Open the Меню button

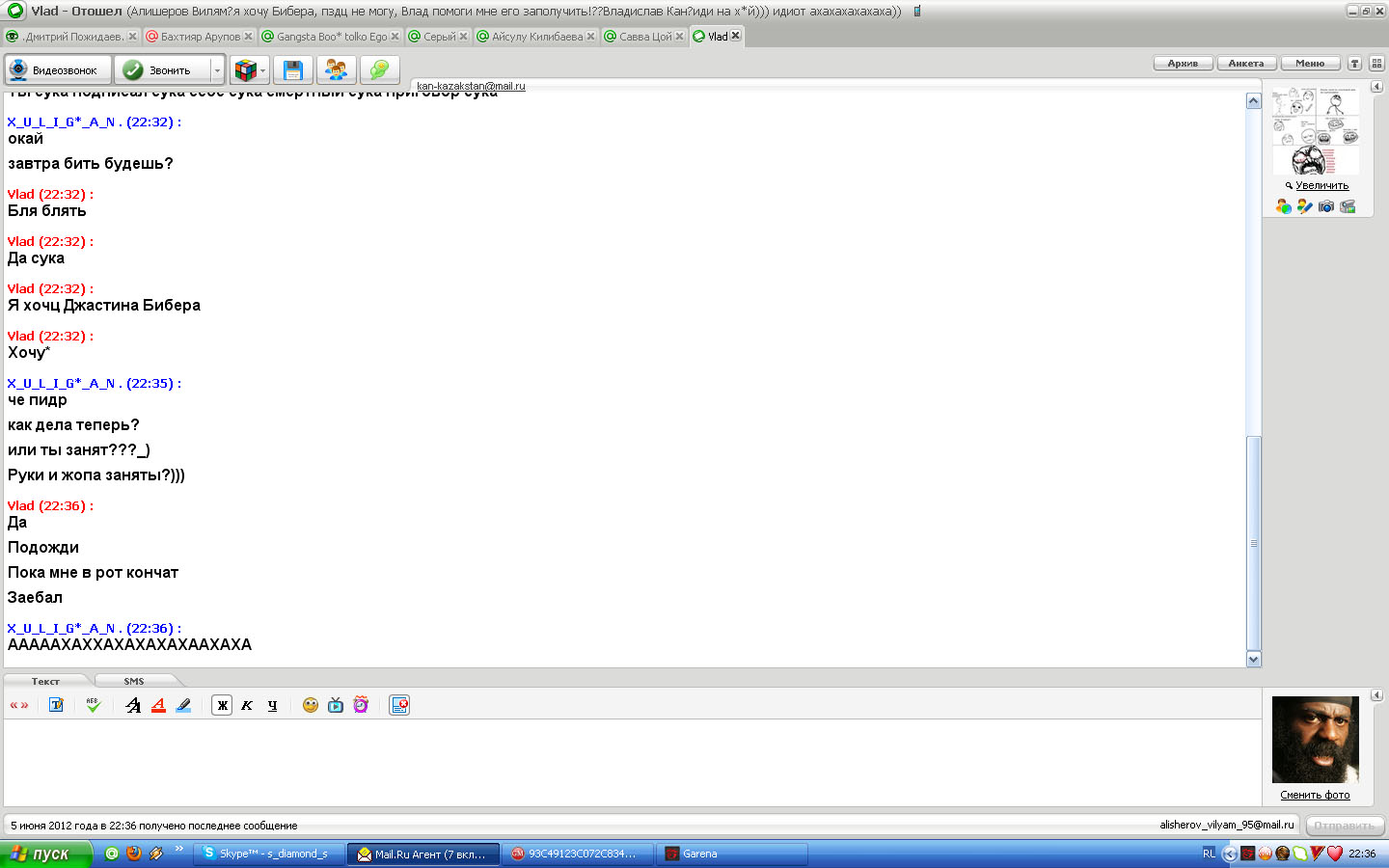(1310, 63)
